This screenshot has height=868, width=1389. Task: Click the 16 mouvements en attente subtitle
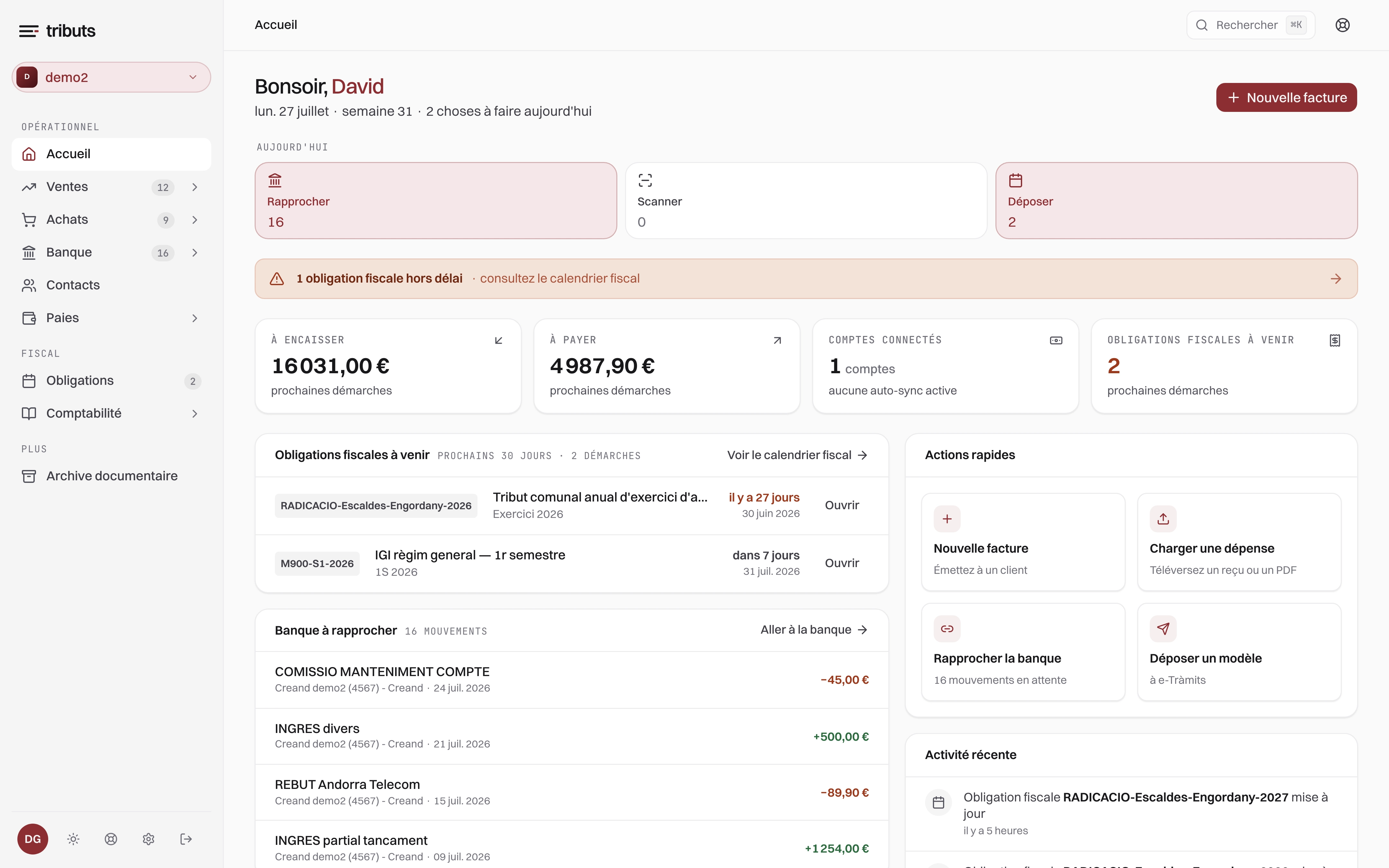[1000, 680]
